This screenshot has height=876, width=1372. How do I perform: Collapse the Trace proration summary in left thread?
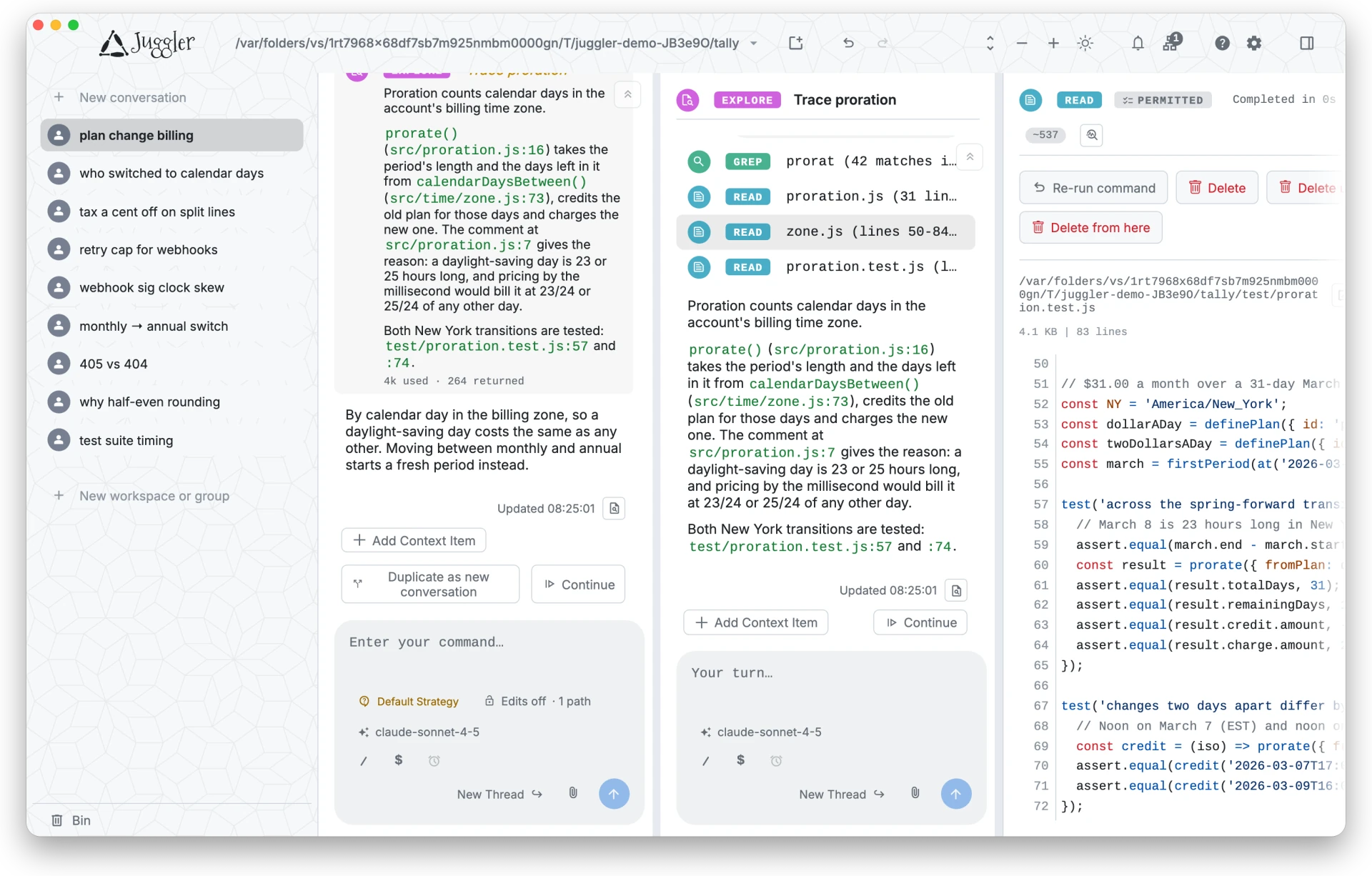(627, 94)
